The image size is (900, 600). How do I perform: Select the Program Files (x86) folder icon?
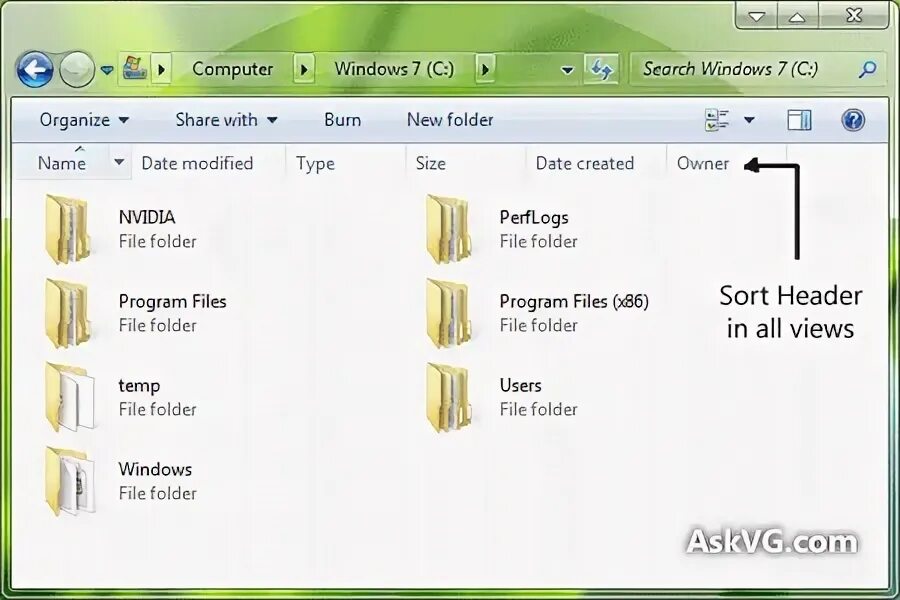pos(449,313)
